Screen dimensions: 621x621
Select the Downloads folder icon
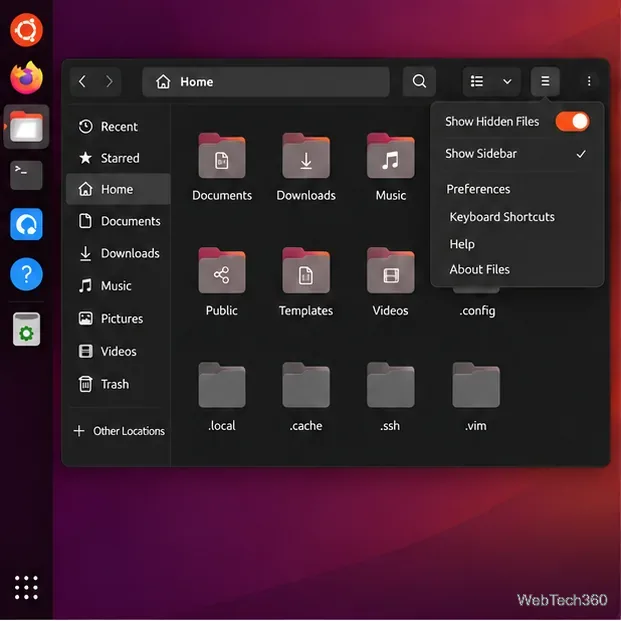[306, 156]
